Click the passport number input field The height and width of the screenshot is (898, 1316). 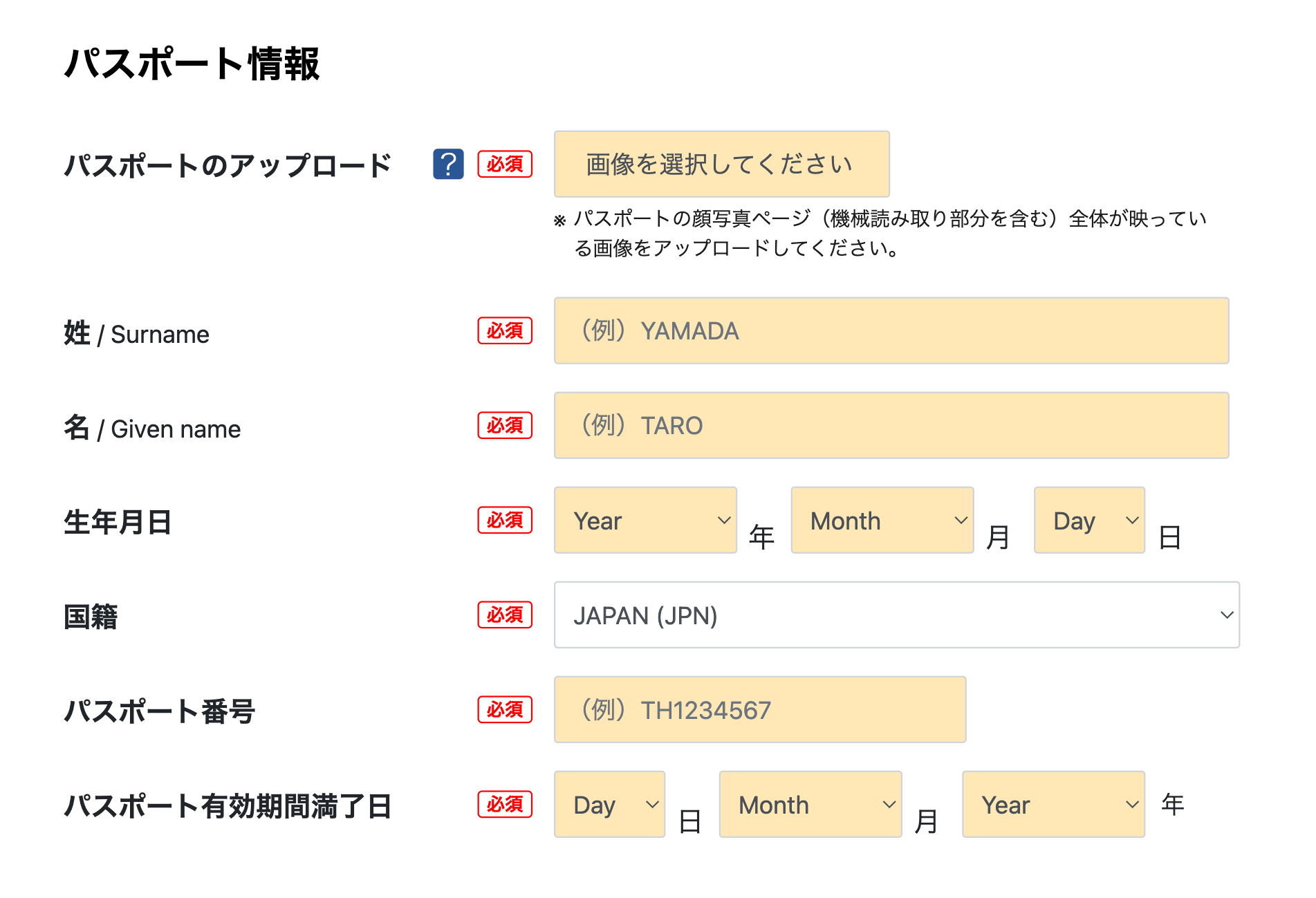(x=759, y=710)
